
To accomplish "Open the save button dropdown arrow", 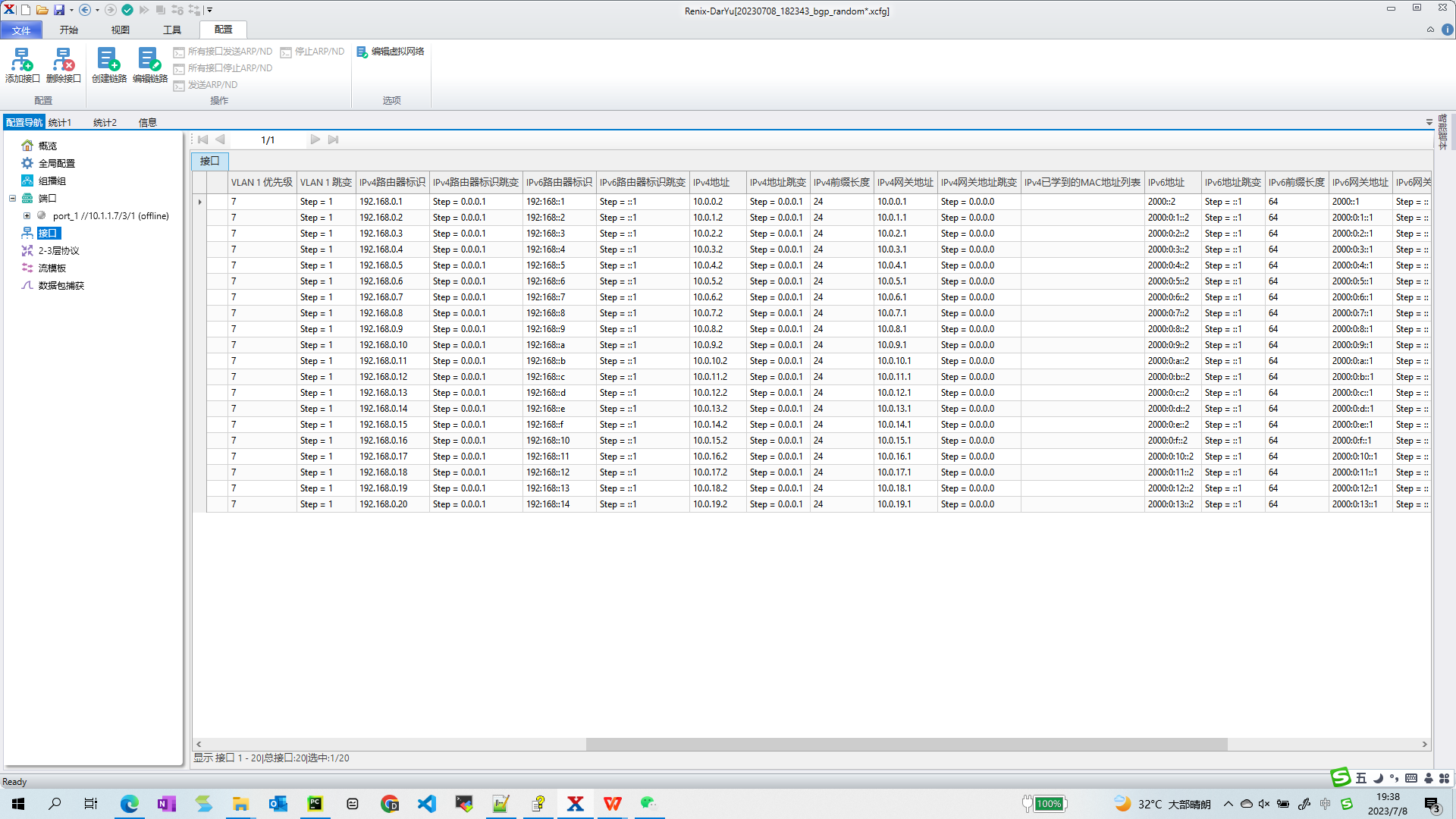I will pos(71,10).
